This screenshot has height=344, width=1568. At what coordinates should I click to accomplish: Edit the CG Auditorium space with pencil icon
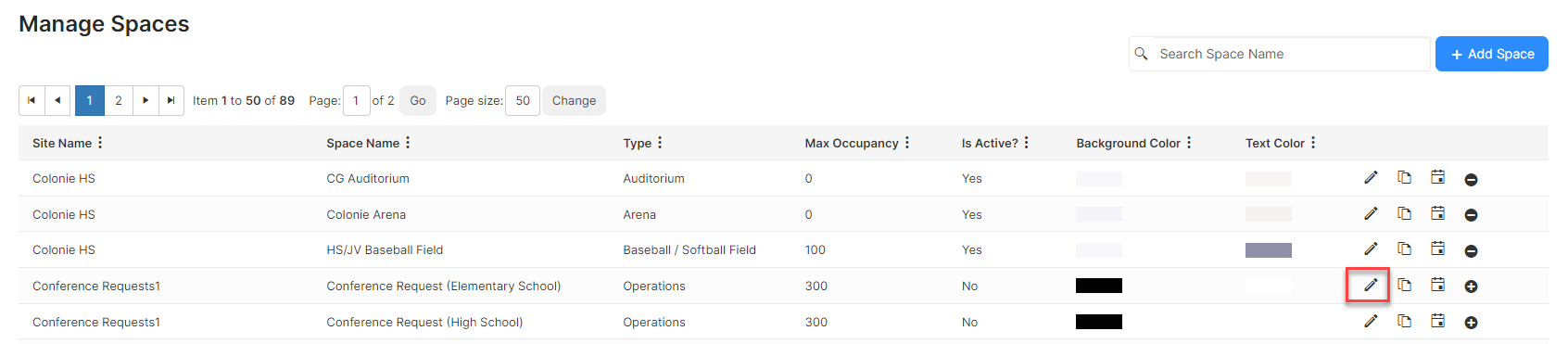(1371, 178)
